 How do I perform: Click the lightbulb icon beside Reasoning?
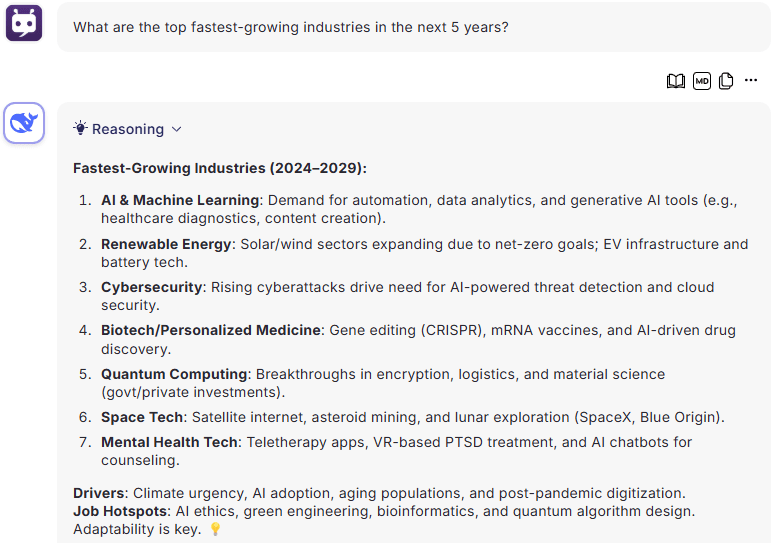coord(80,128)
